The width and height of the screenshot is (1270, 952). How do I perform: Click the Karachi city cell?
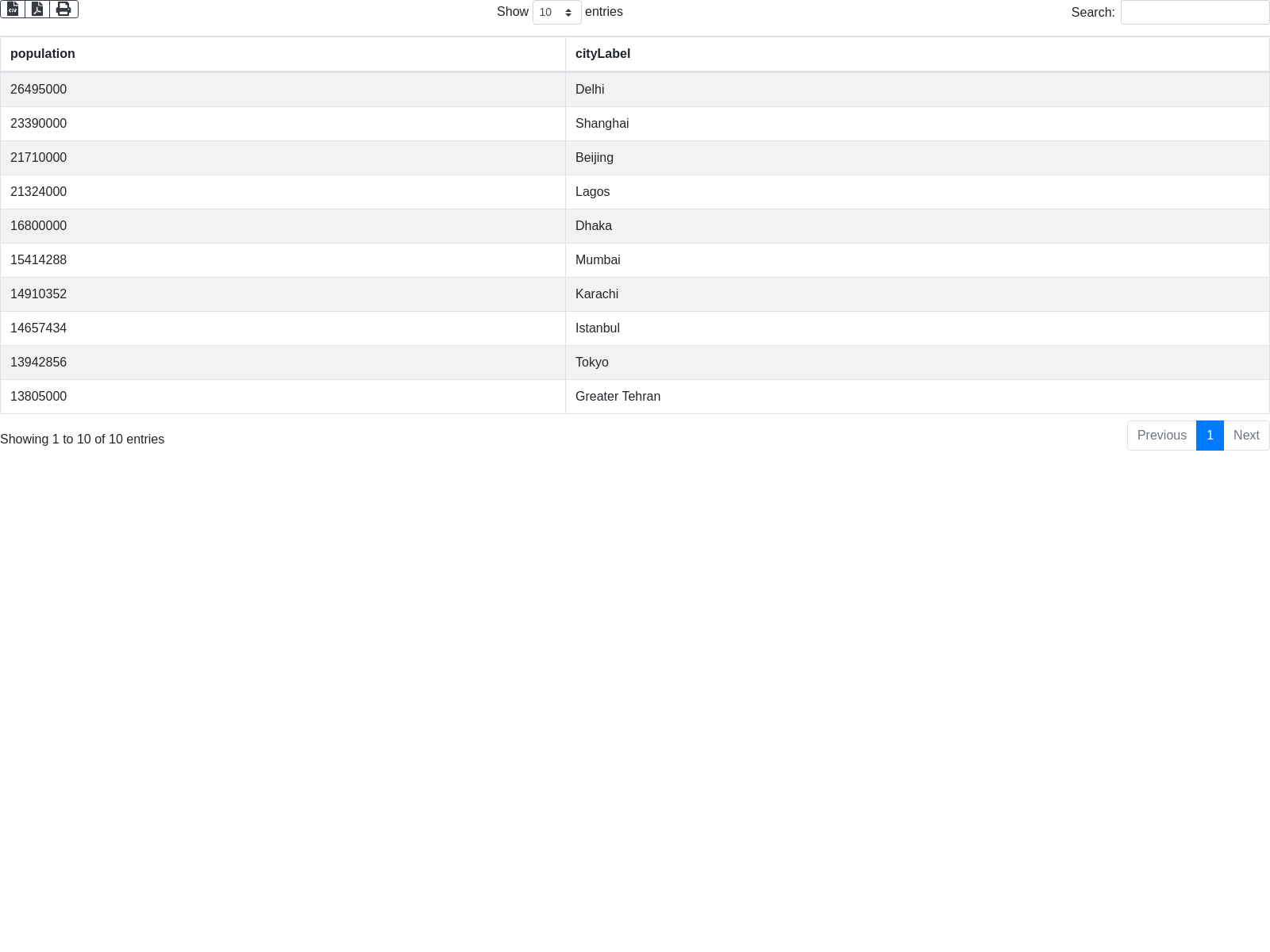597,294
